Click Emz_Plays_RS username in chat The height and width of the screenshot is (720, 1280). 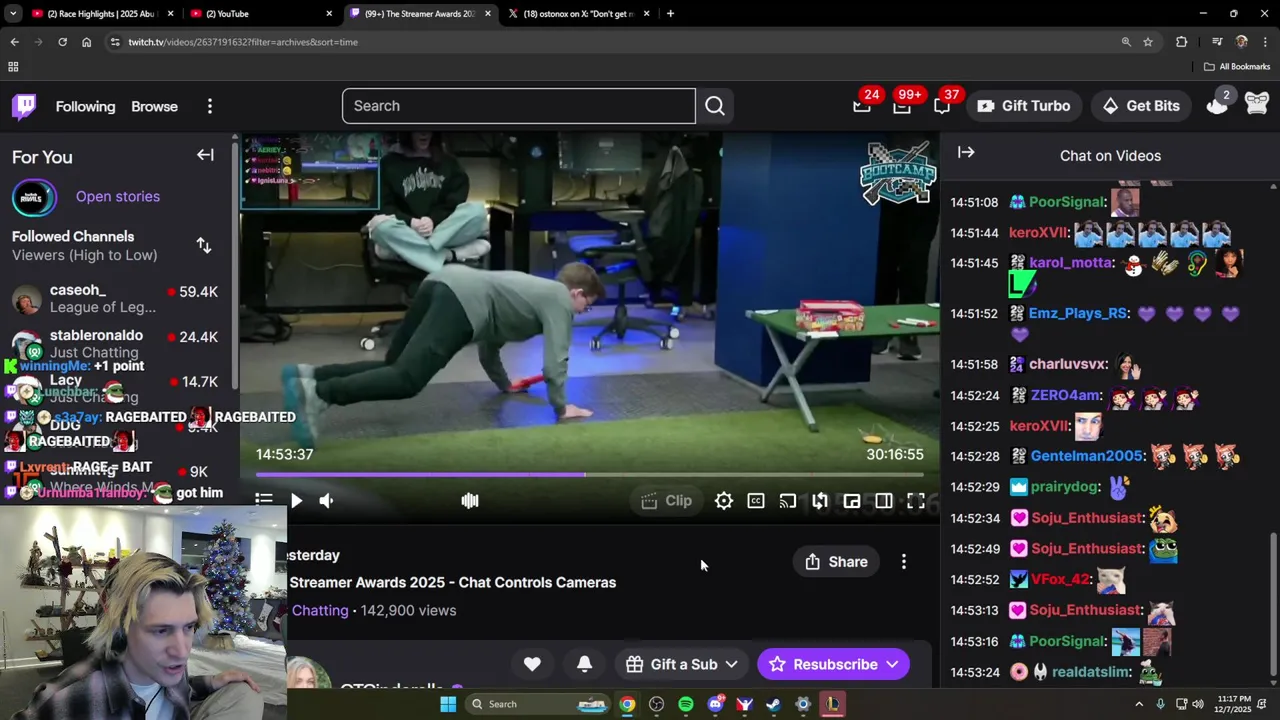tap(1078, 313)
